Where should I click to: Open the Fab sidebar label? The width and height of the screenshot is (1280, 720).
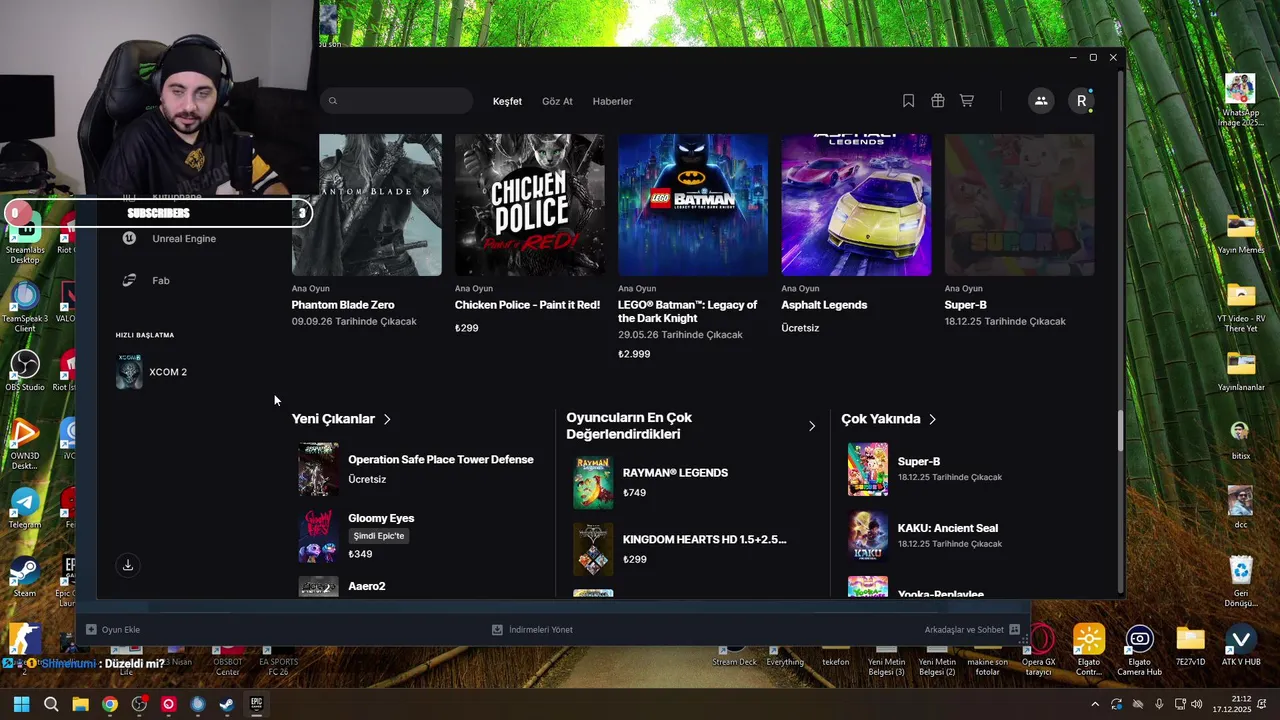click(x=161, y=280)
